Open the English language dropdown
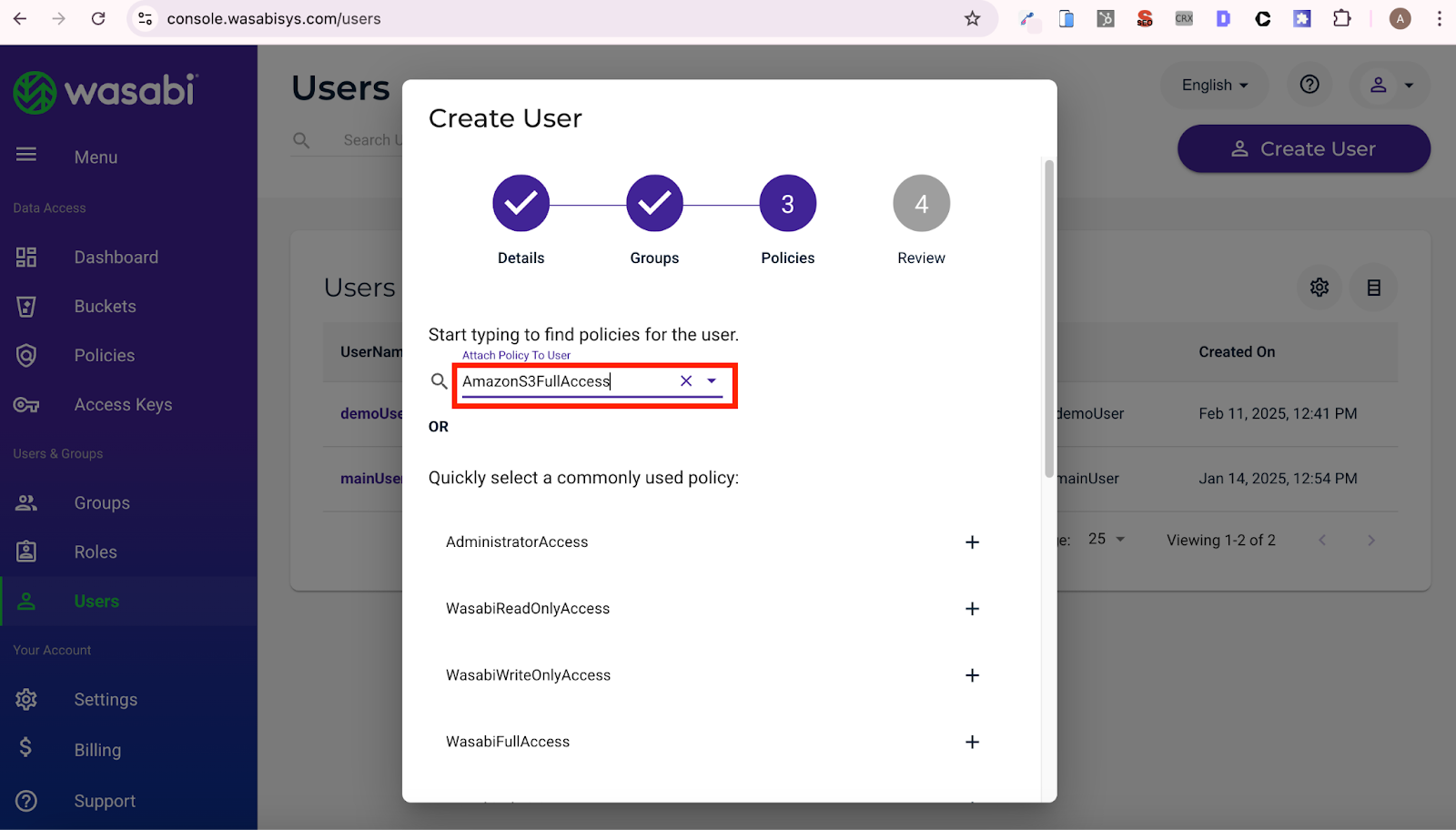Viewport: 1456px width, 830px height. click(x=1214, y=85)
